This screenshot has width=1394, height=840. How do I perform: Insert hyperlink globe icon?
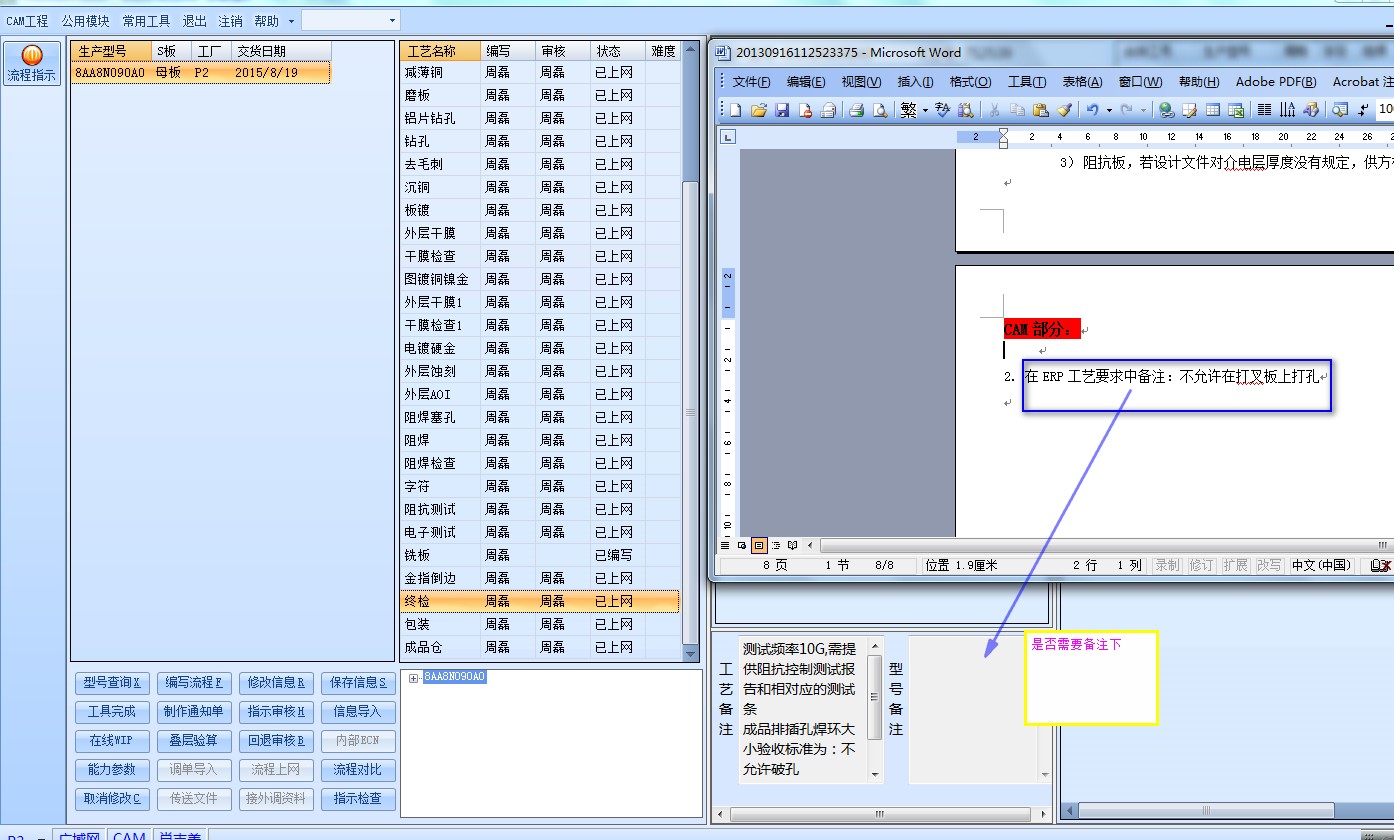(x=1166, y=110)
